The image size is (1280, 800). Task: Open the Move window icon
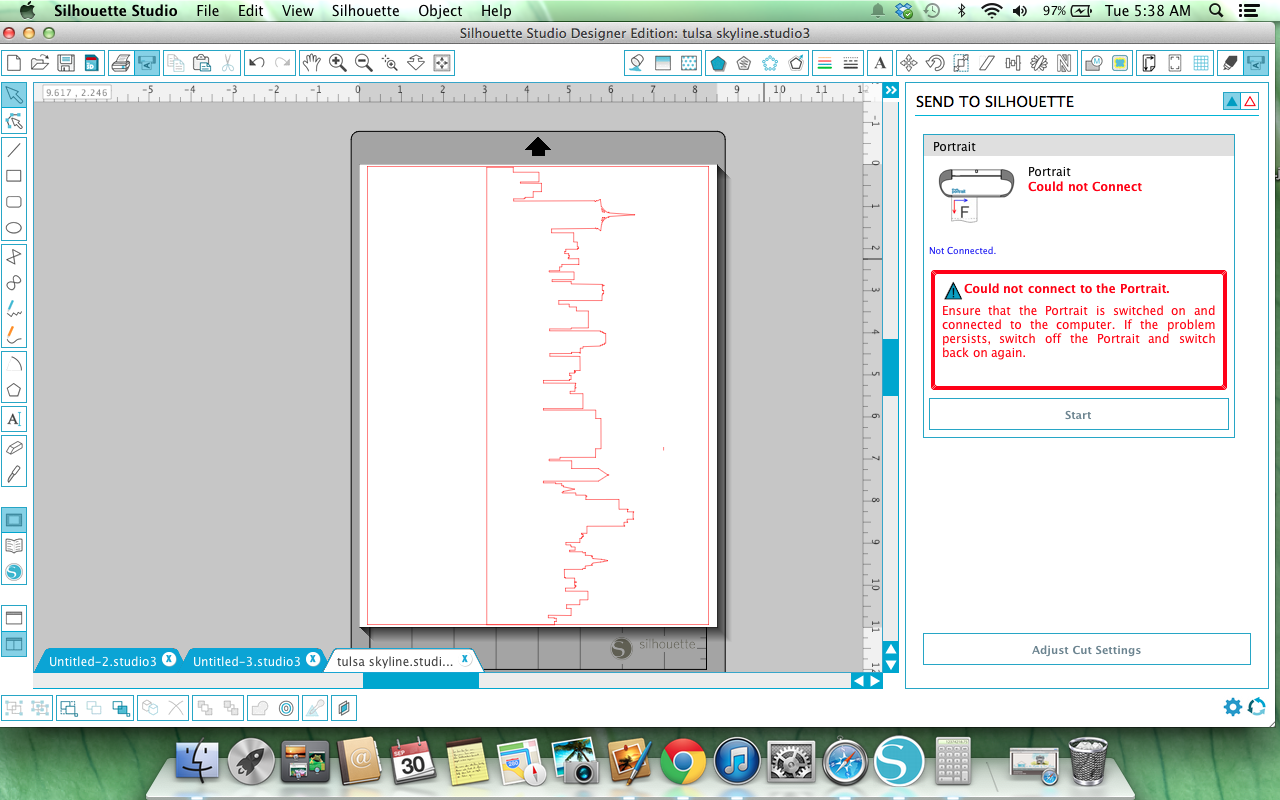coord(909,63)
